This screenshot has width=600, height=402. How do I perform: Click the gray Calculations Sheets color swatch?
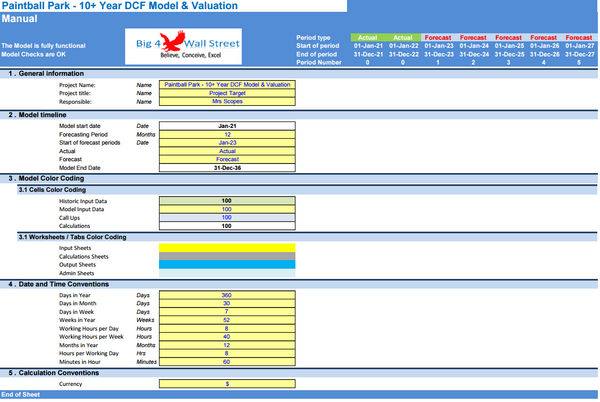(226, 256)
